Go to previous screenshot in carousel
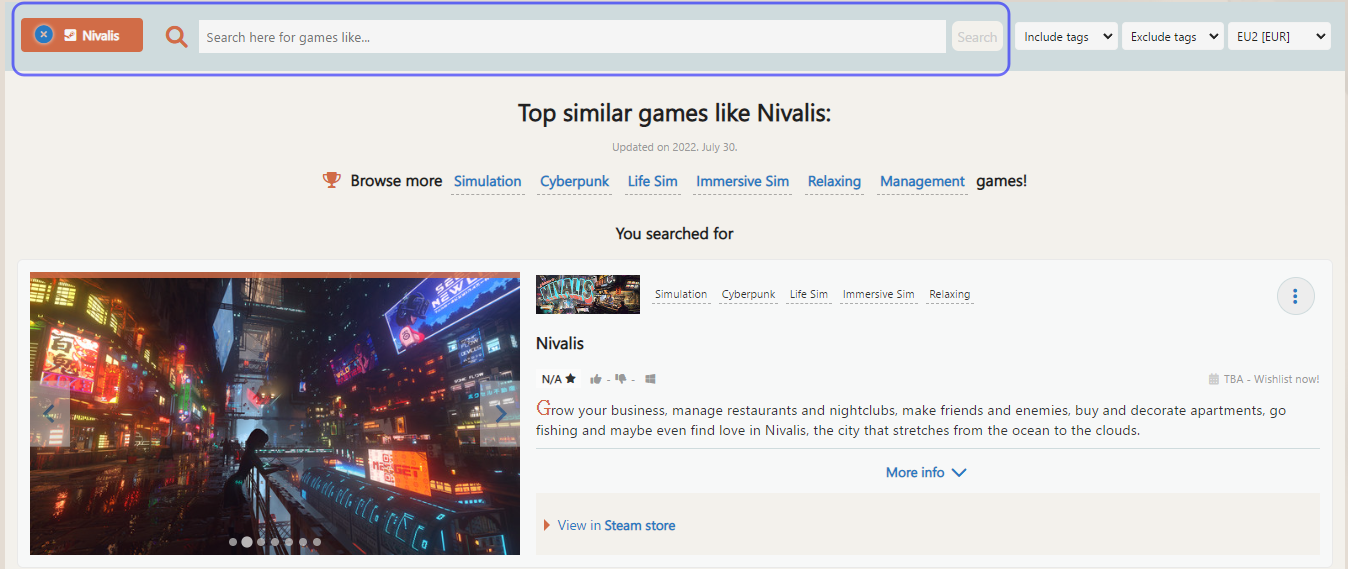 click(49, 413)
